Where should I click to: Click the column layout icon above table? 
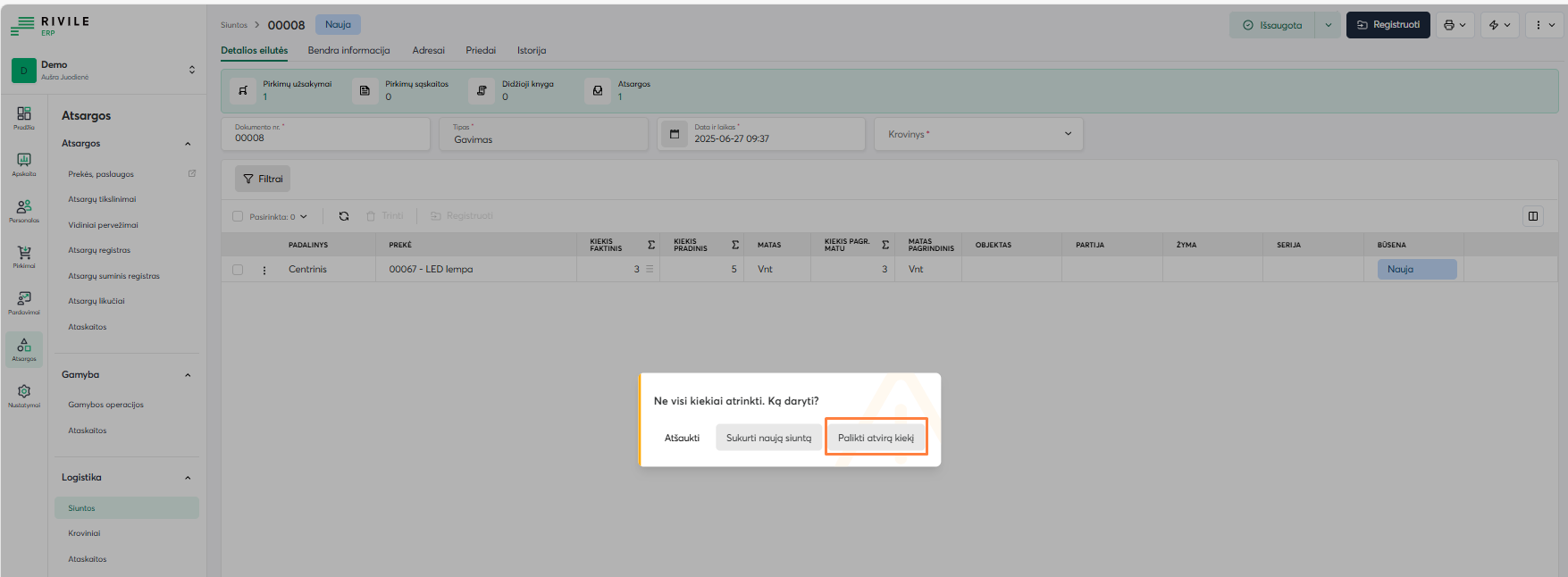click(x=1532, y=216)
